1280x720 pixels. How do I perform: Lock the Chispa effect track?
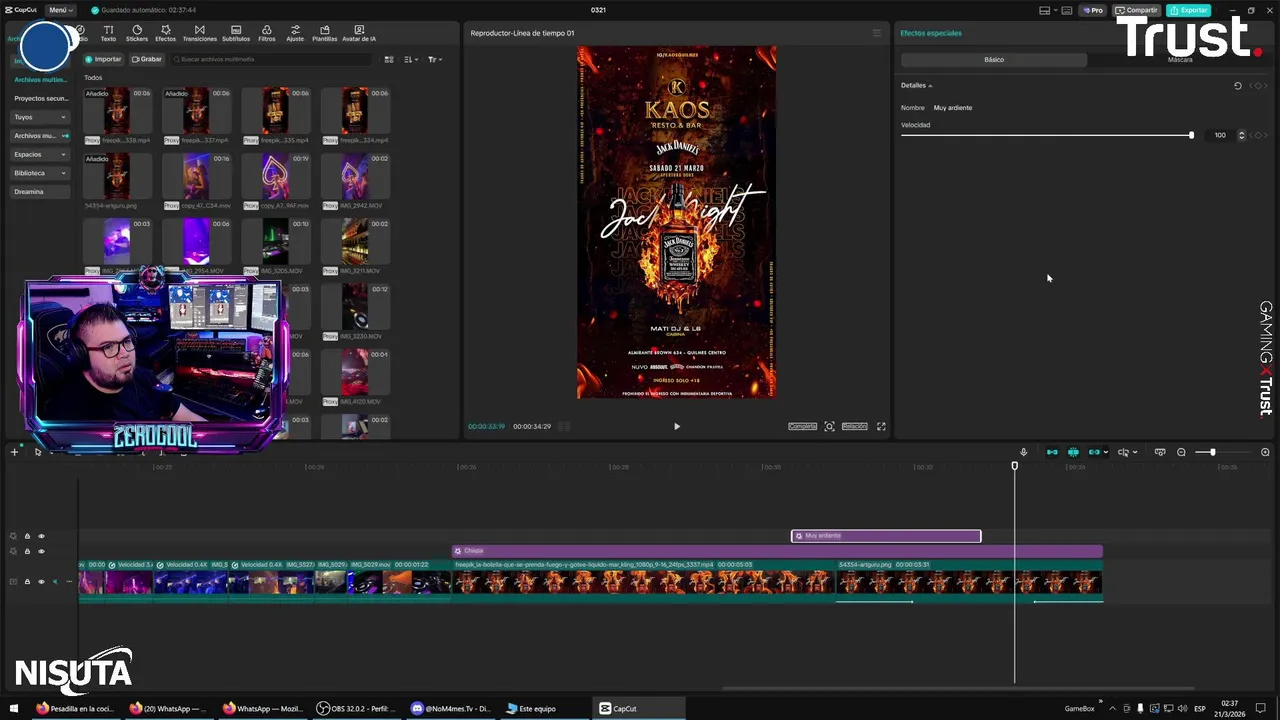tap(27, 551)
